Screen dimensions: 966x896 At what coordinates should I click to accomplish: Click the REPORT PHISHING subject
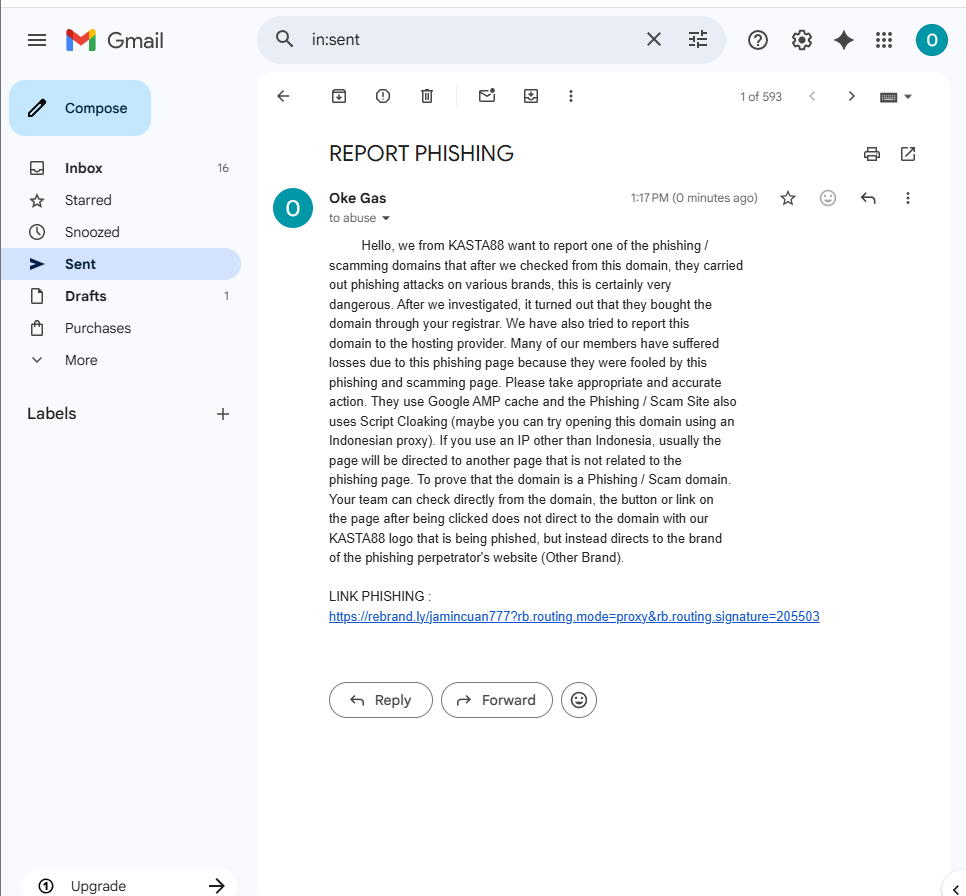coord(421,153)
